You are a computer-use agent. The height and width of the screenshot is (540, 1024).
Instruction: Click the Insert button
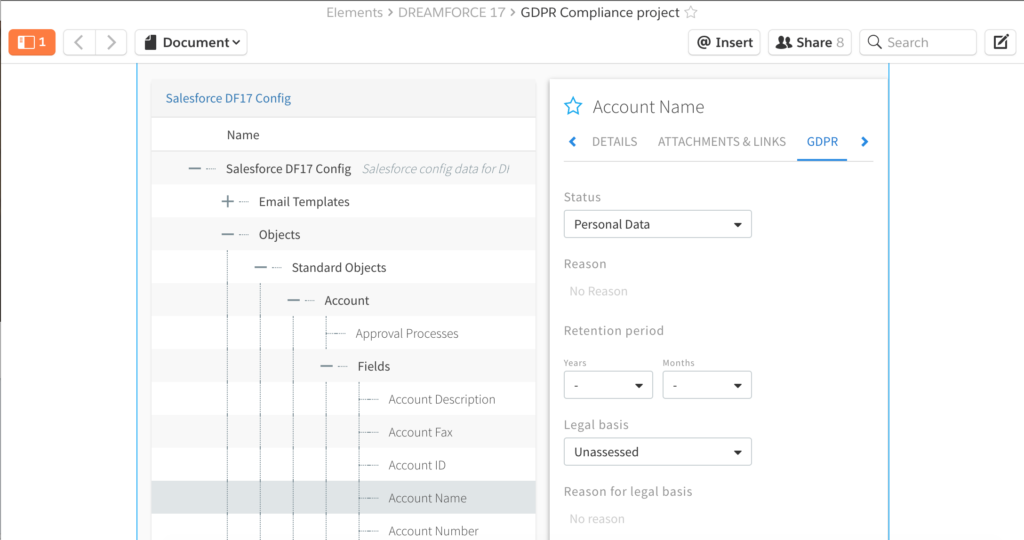tap(724, 42)
